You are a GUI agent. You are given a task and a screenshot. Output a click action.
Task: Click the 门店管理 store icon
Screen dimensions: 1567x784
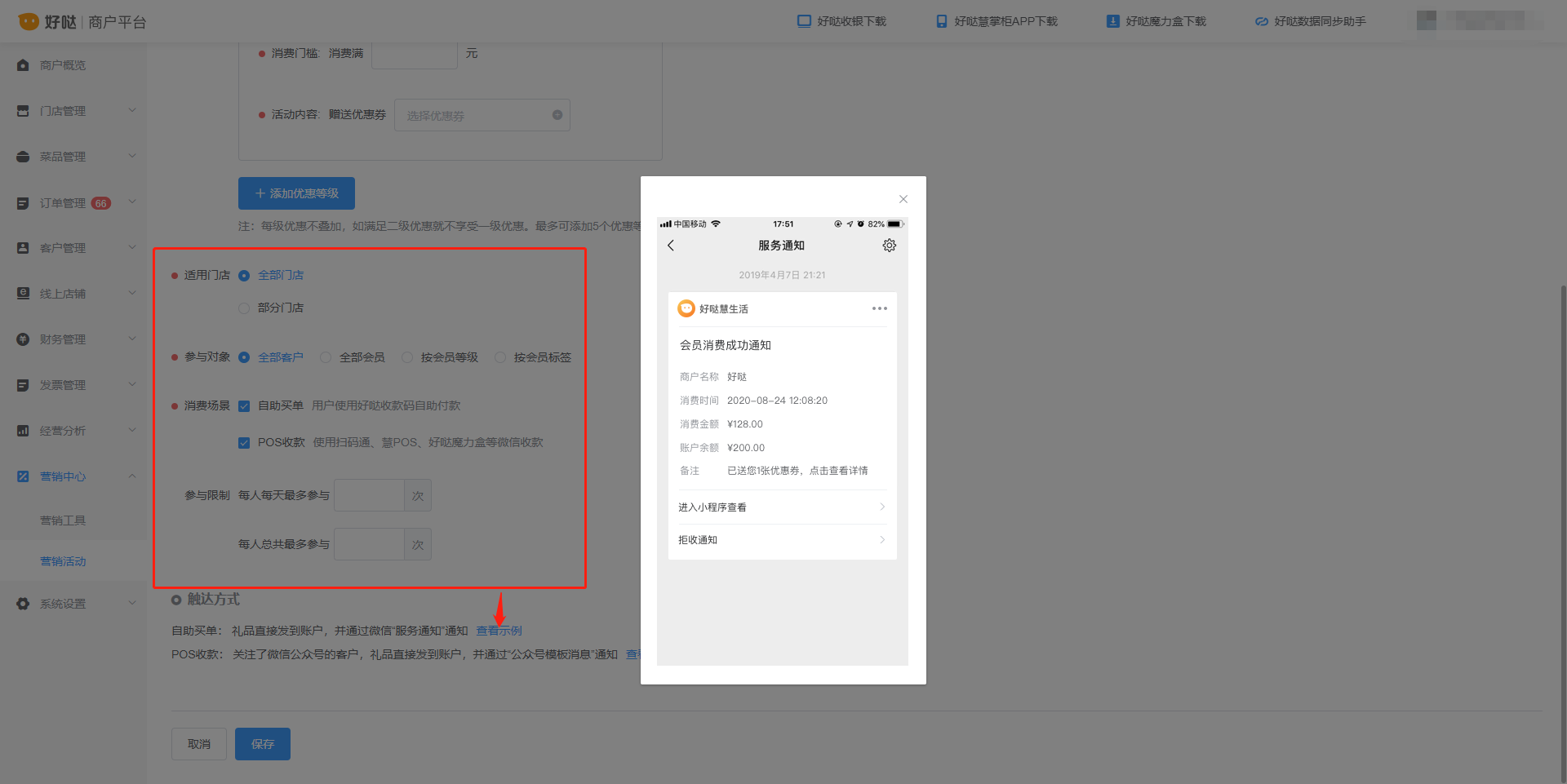(x=23, y=111)
